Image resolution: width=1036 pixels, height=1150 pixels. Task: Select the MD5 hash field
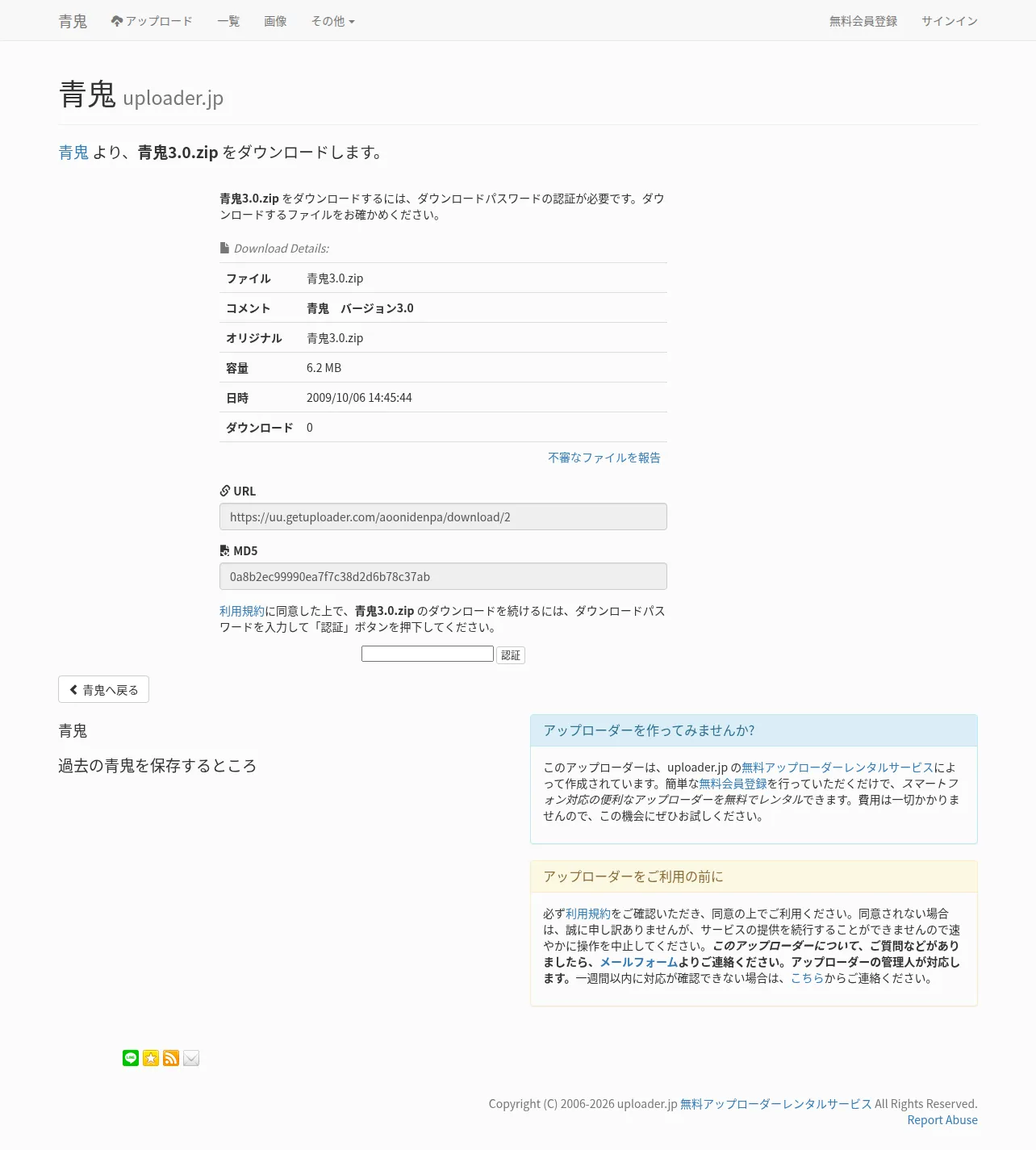(x=443, y=576)
